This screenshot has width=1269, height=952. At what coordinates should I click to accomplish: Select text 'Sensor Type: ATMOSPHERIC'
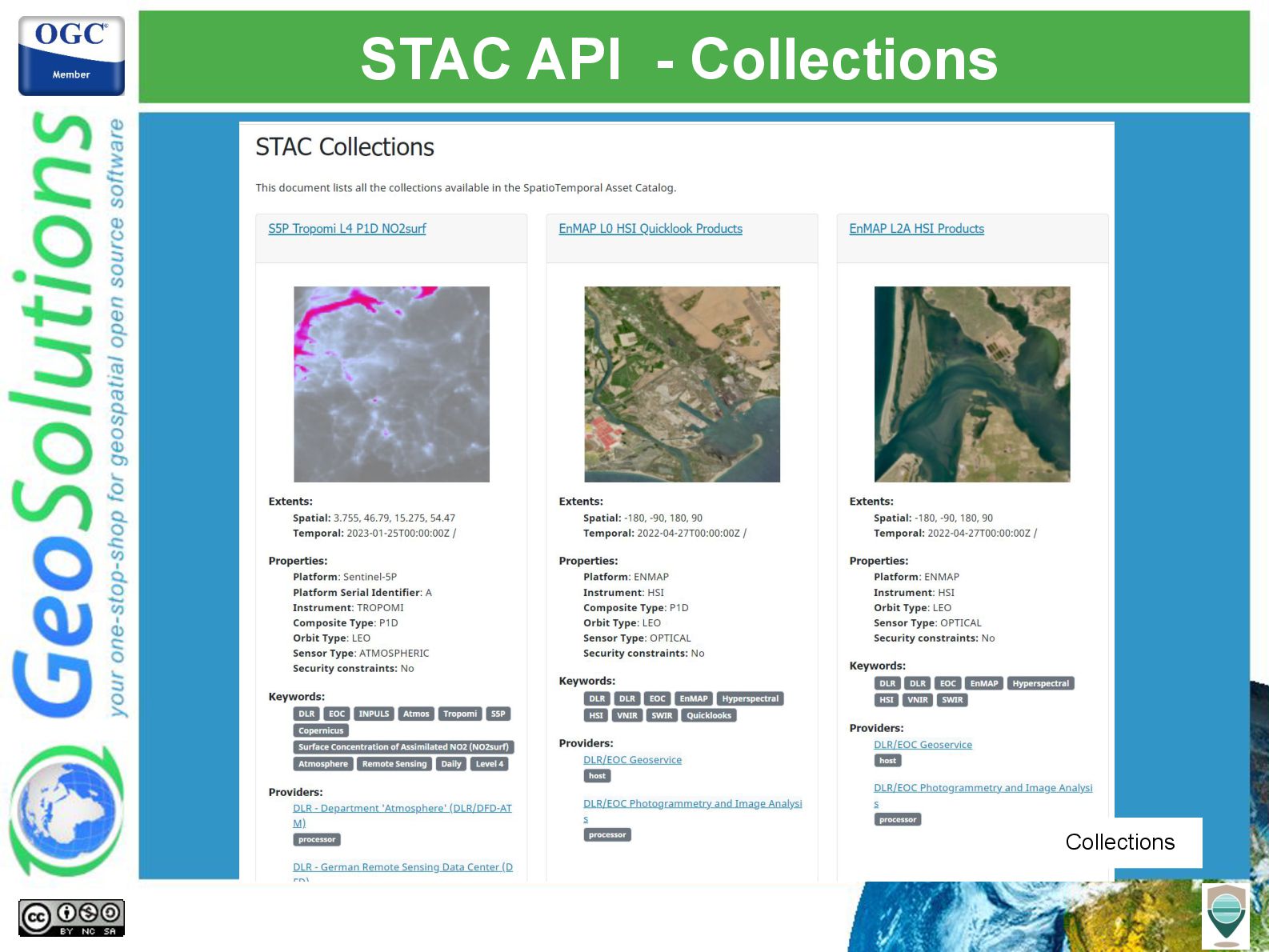click(361, 654)
